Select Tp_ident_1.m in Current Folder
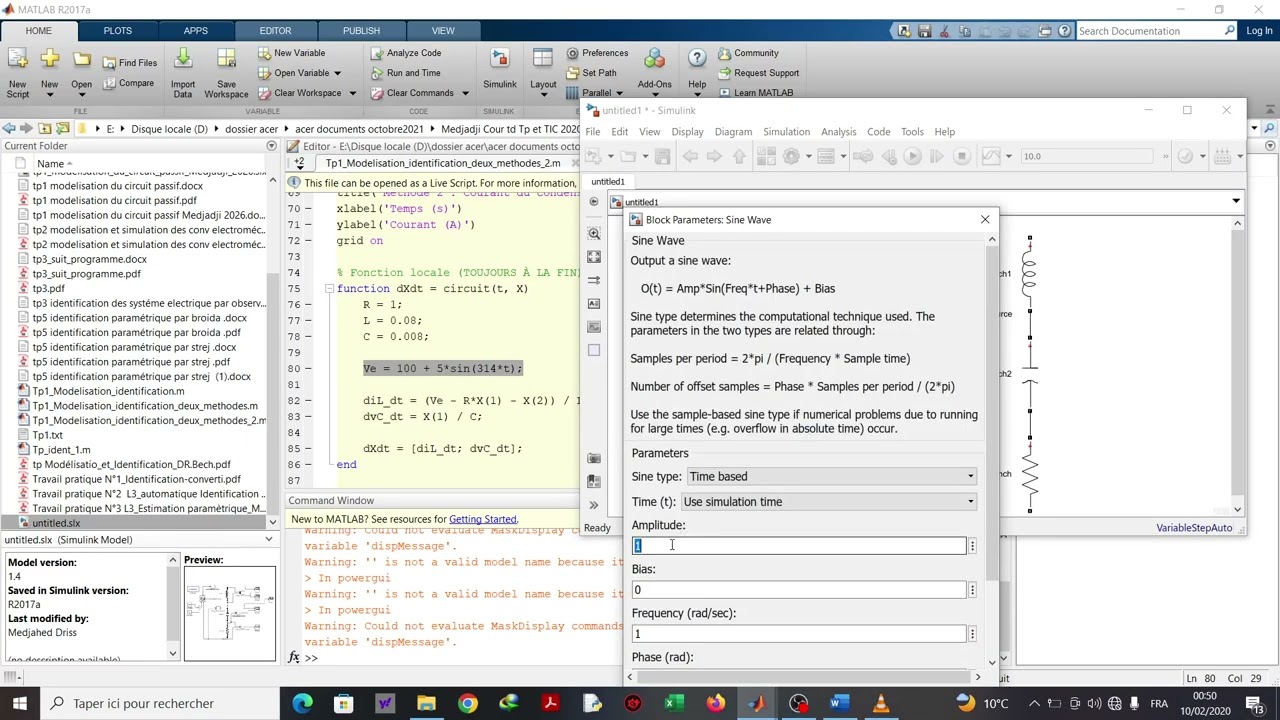The width and height of the screenshot is (1280, 720). pos(60,450)
